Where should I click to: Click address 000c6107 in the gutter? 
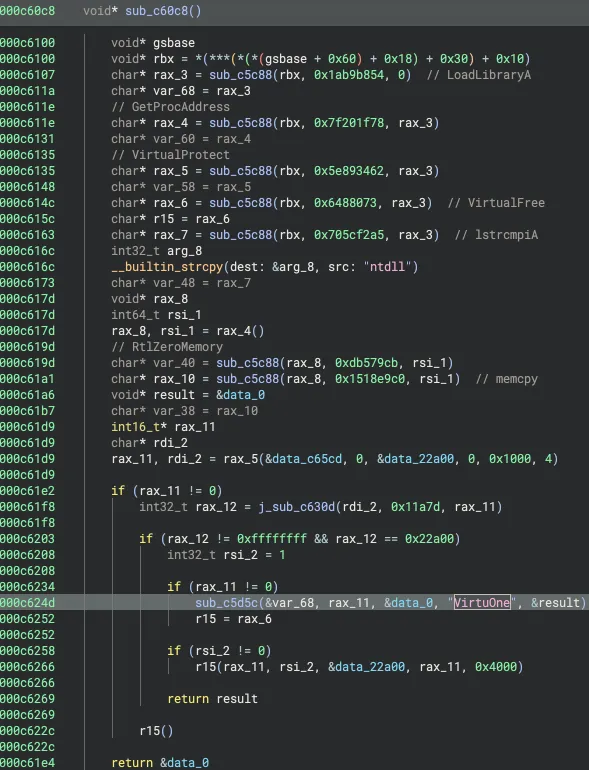(x=28, y=75)
